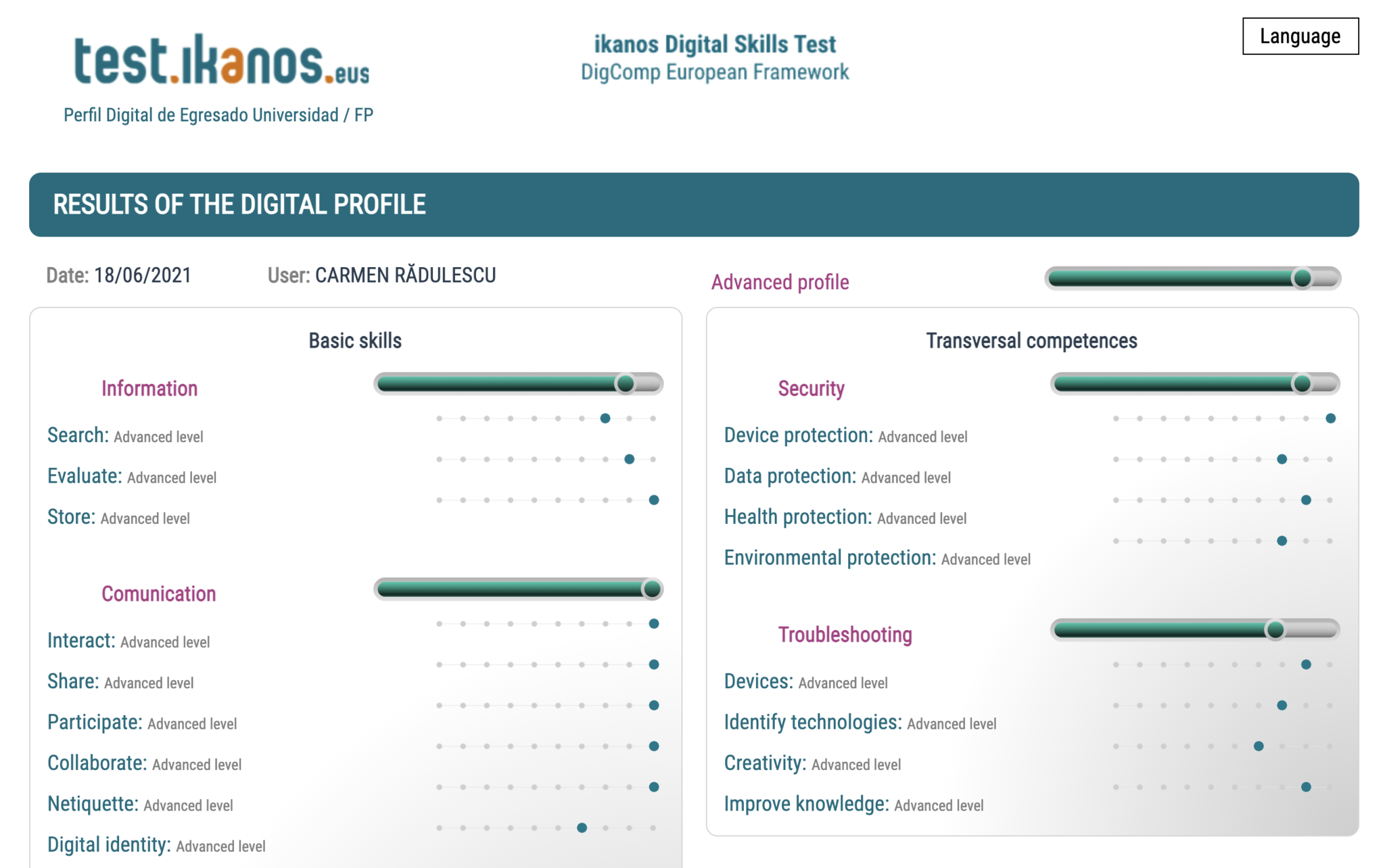Click the Store level indicator dot
The height and width of the screenshot is (868, 1385).
pos(653,500)
